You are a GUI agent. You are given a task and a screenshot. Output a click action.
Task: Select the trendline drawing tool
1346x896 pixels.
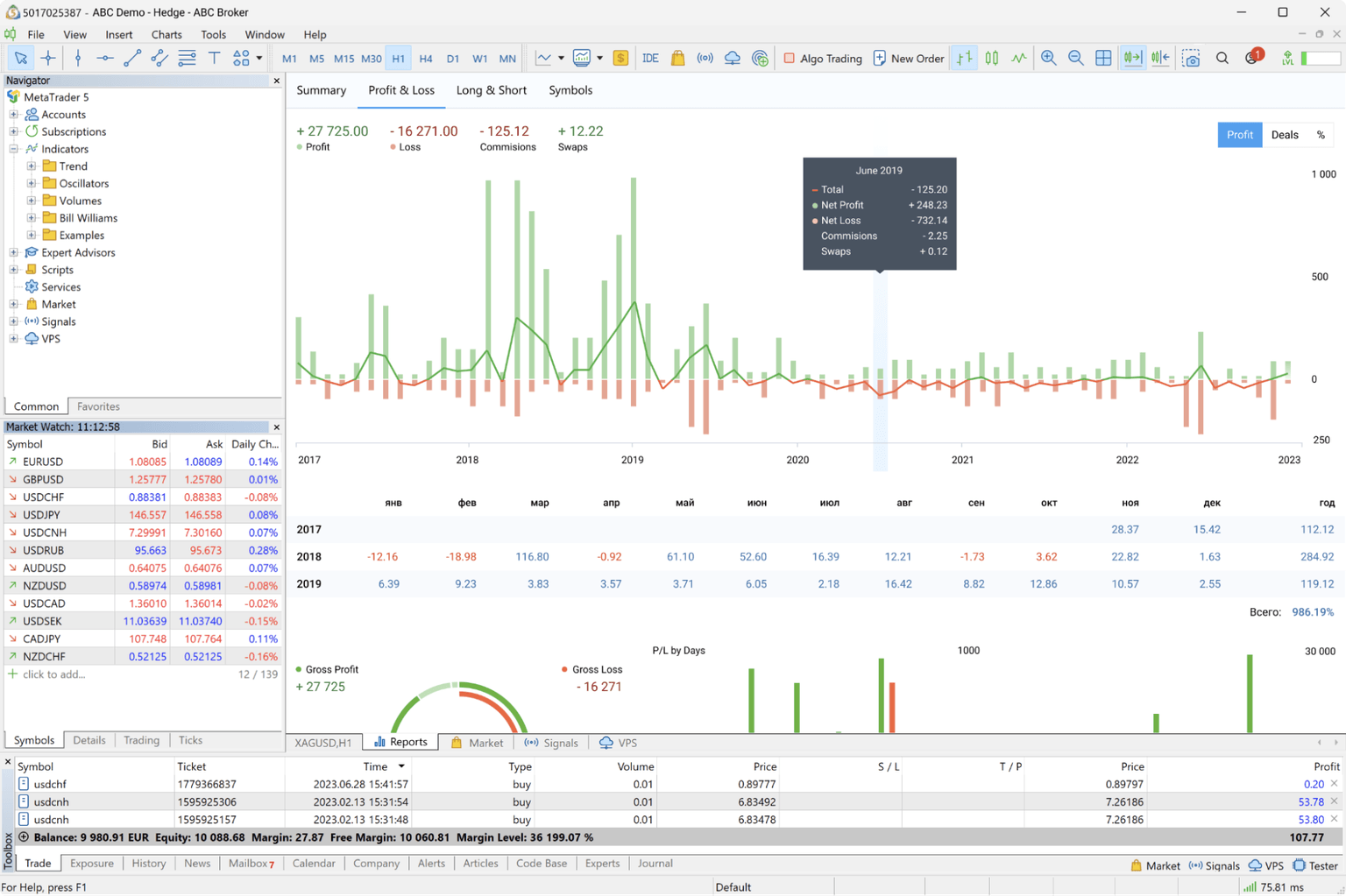pyautogui.click(x=132, y=58)
